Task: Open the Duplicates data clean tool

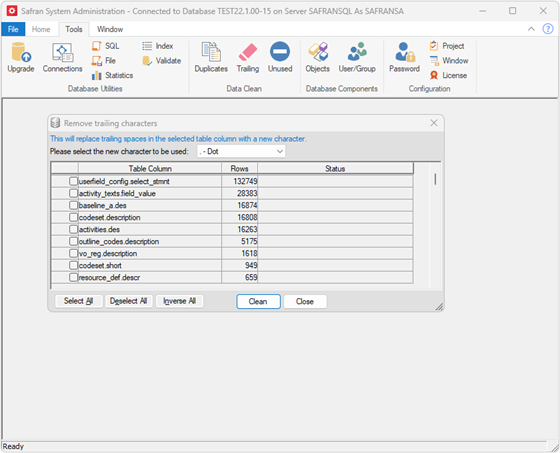Action: (x=211, y=58)
